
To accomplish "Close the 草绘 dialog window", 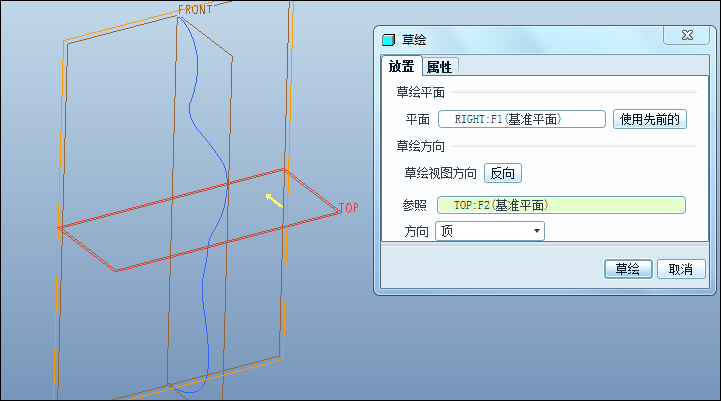I will coord(687,35).
